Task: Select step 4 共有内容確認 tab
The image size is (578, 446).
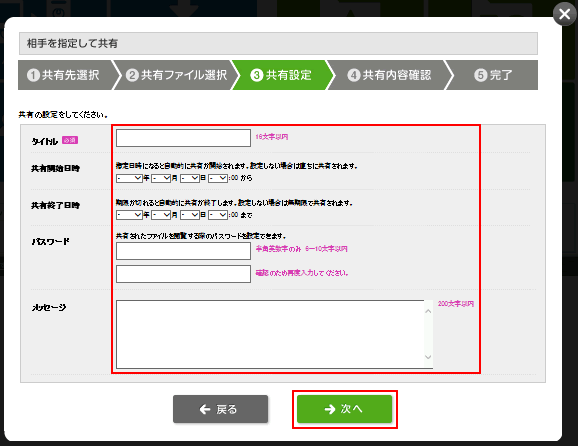Action: tap(389, 75)
